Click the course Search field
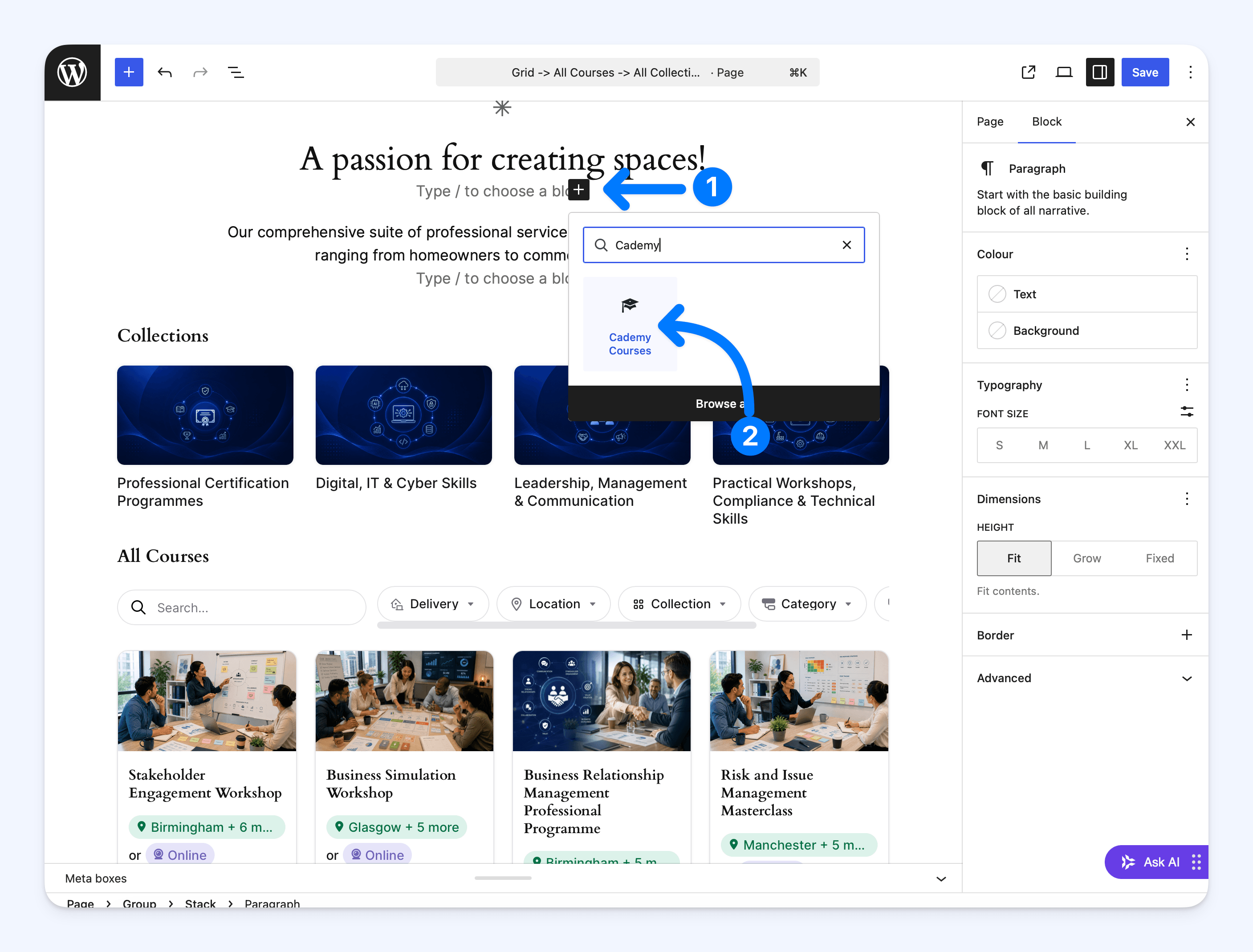Image resolution: width=1253 pixels, height=952 pixels. (241, 607)
